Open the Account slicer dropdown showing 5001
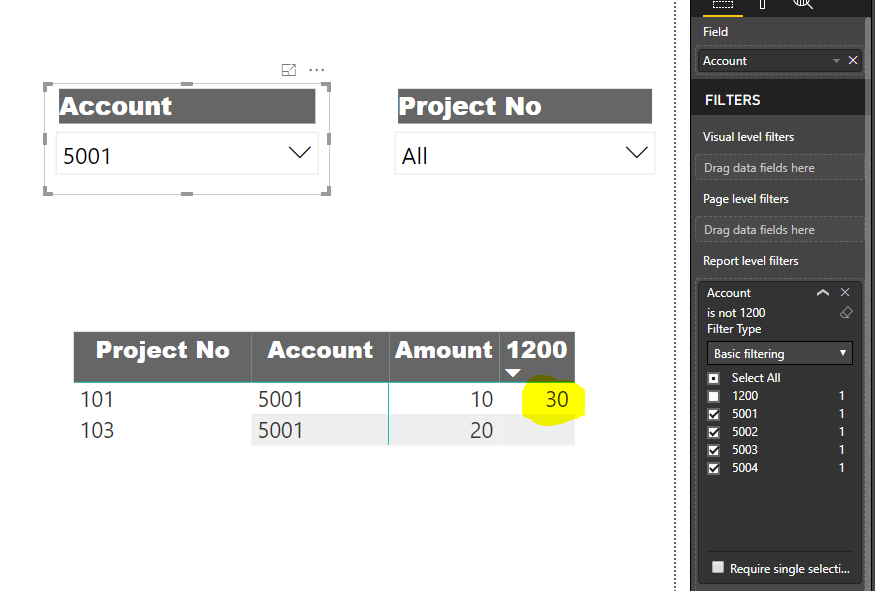 click(187, 153)
